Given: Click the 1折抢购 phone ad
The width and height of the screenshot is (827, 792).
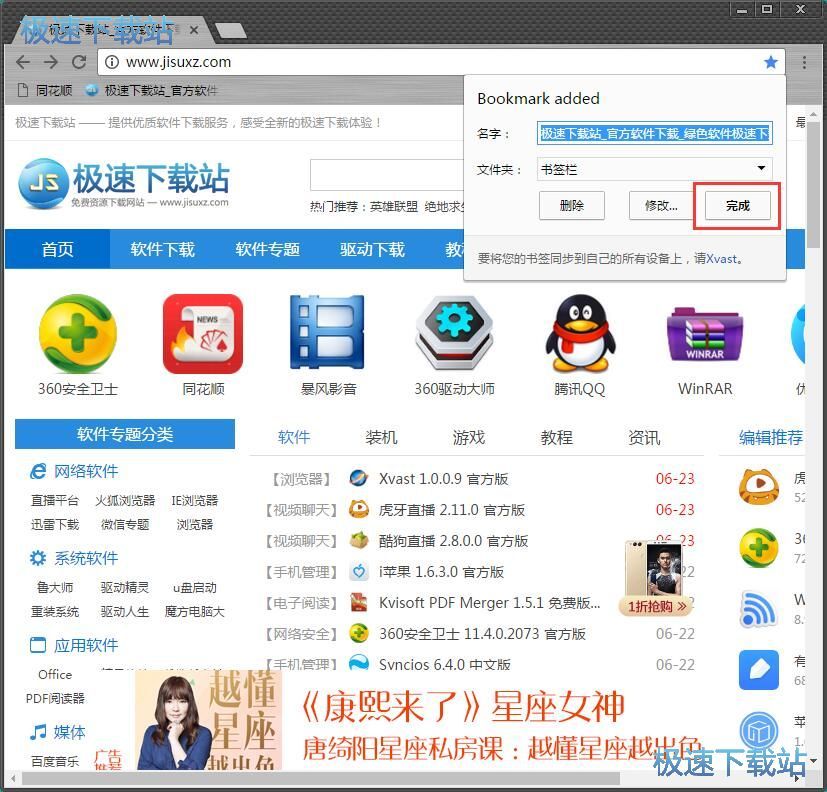Looking at the screenshot, I should point(657,578).
